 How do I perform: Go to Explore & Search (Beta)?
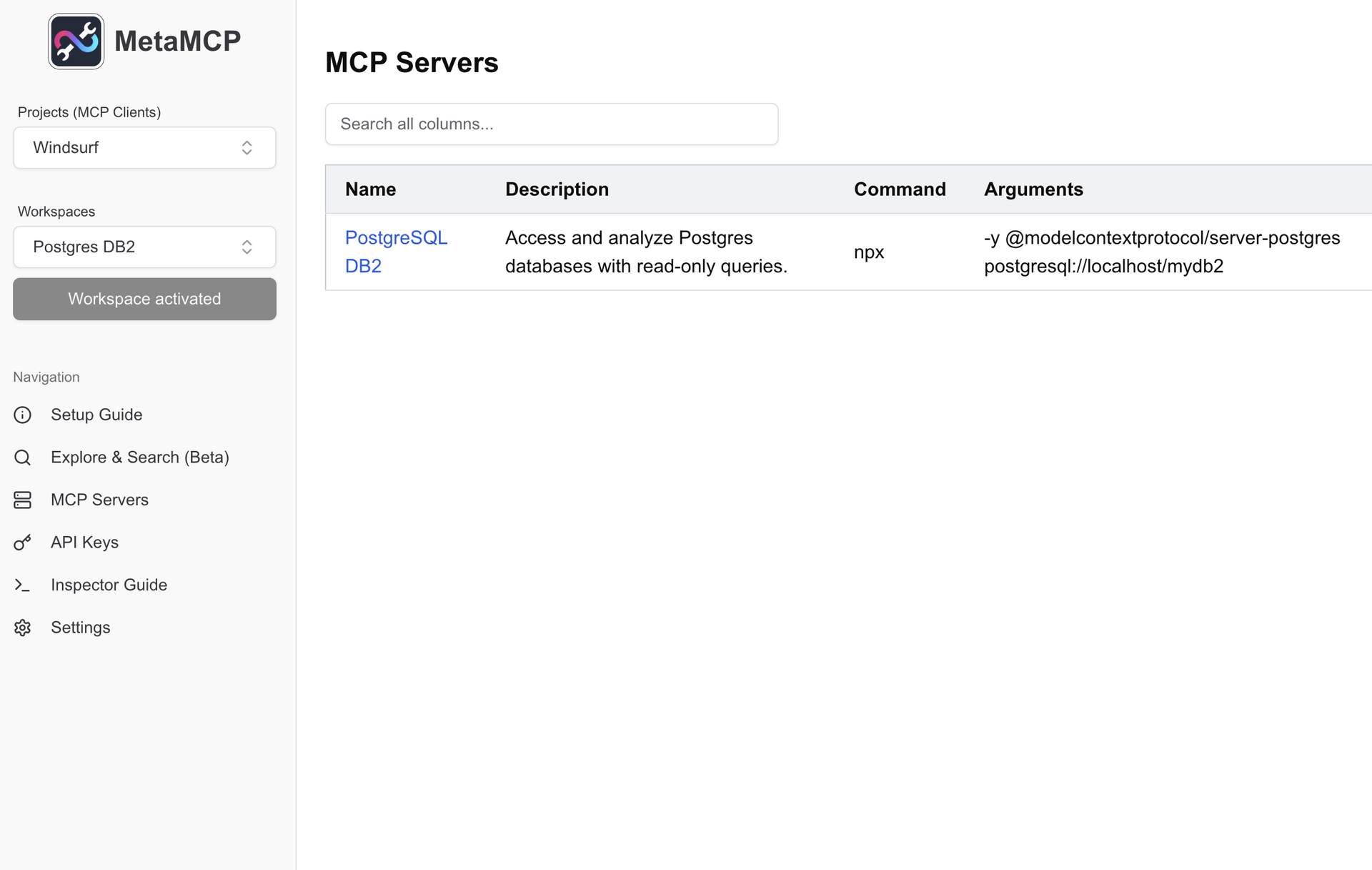[140, 458]
